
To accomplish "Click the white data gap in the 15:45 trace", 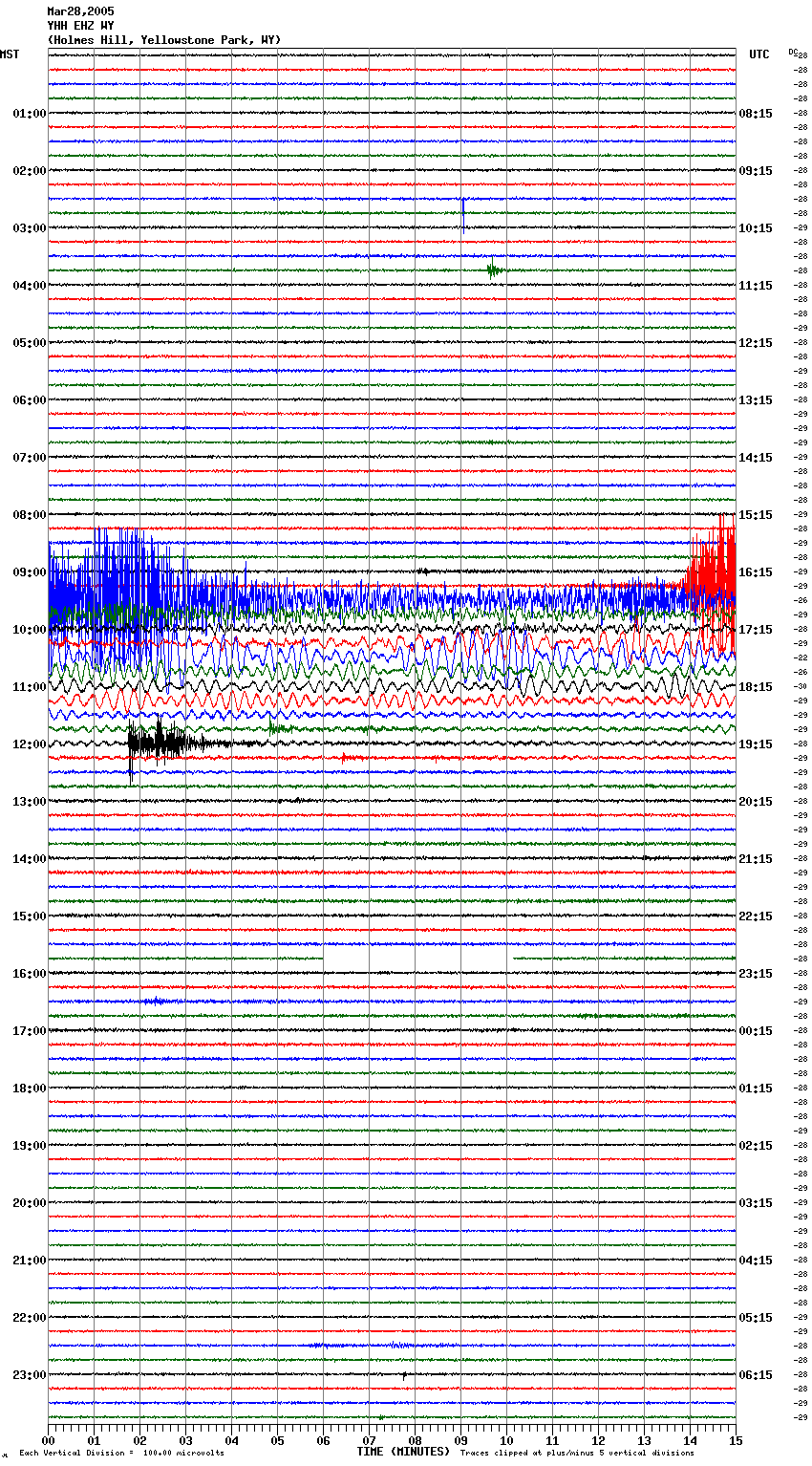I will click(x=417, y=958).
